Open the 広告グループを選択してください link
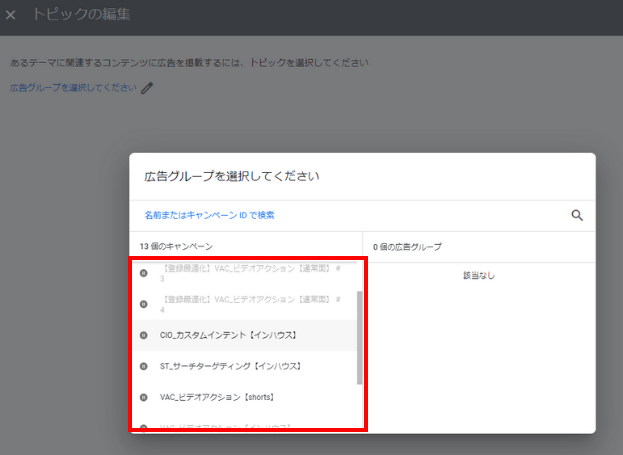Image resolution: width=623 pixels, height=455 pixels. click(x=73, y=88)
